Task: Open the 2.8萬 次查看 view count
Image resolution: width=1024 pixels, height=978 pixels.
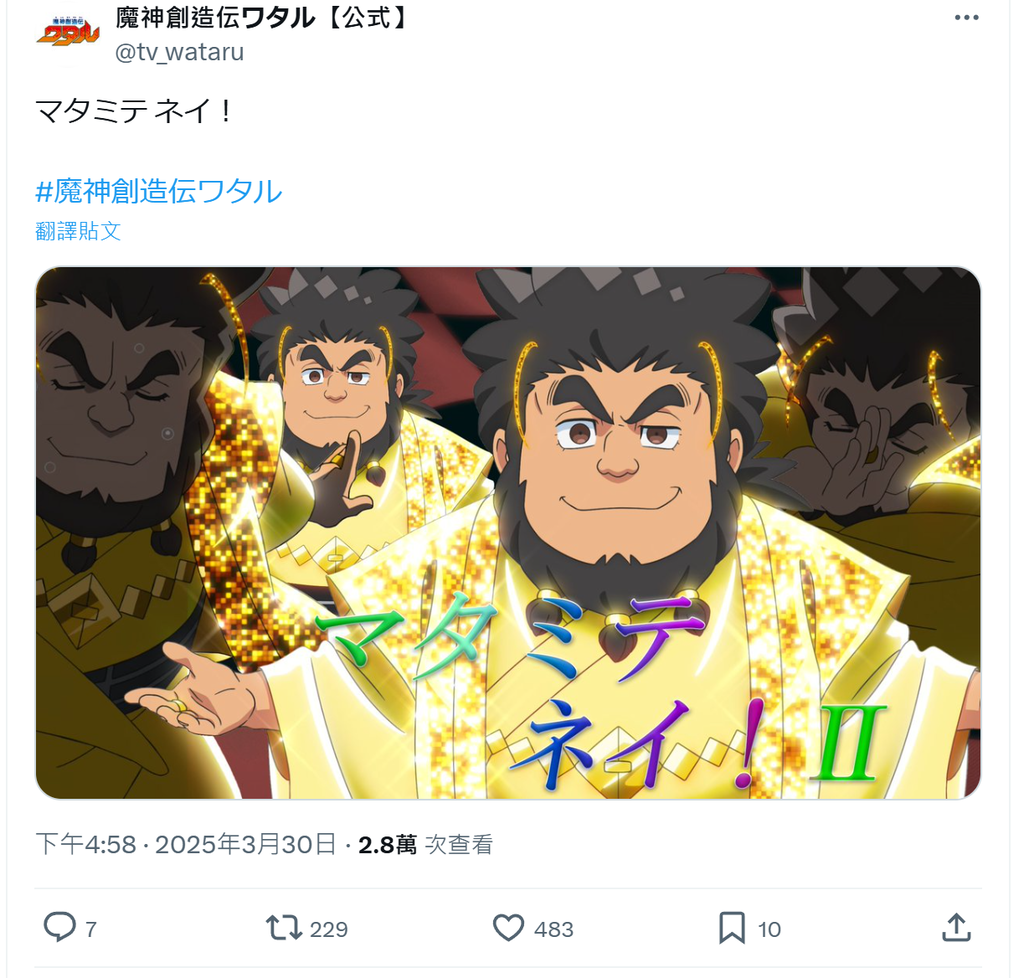Action: [x=426, y=844]
